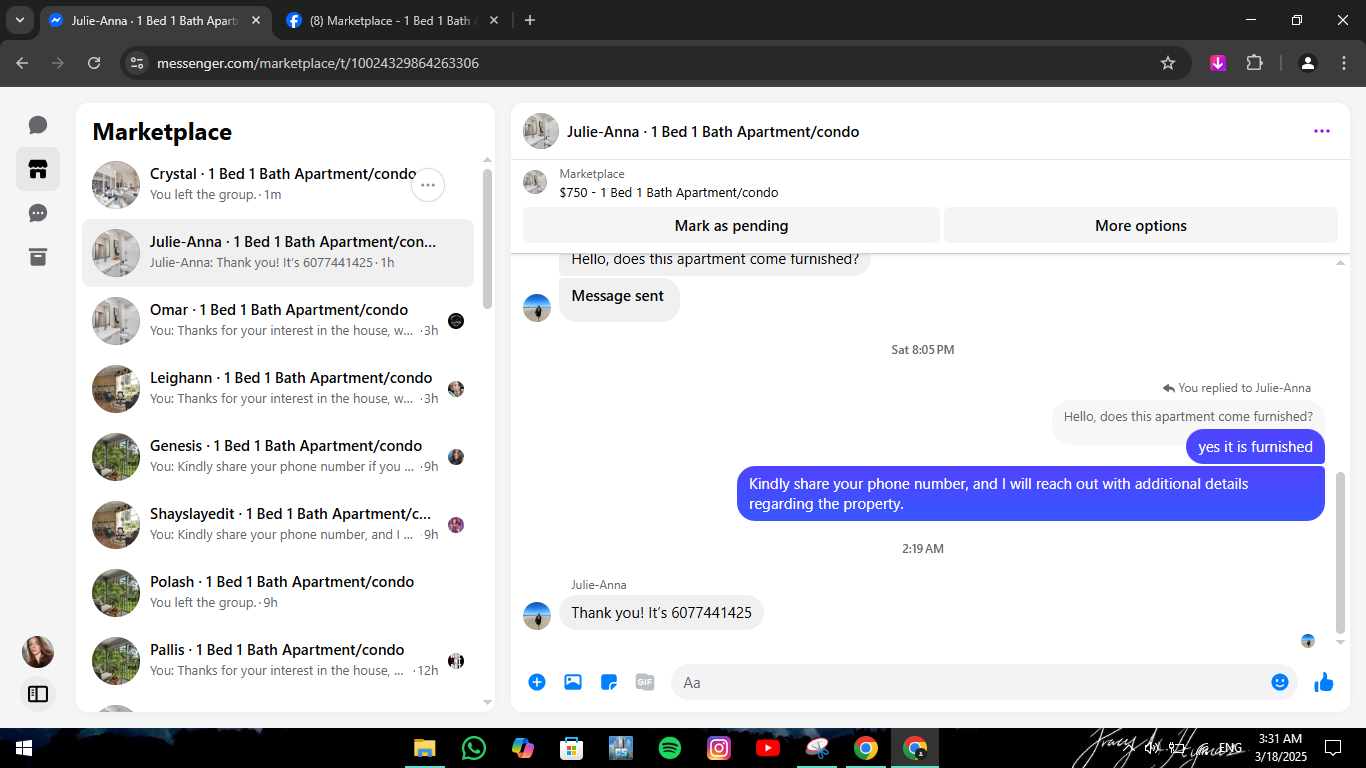The height and width of the screenshot is (768, 1366).
Task: Click the profile avatar in sidebar
Action: (x=38, y=652)
